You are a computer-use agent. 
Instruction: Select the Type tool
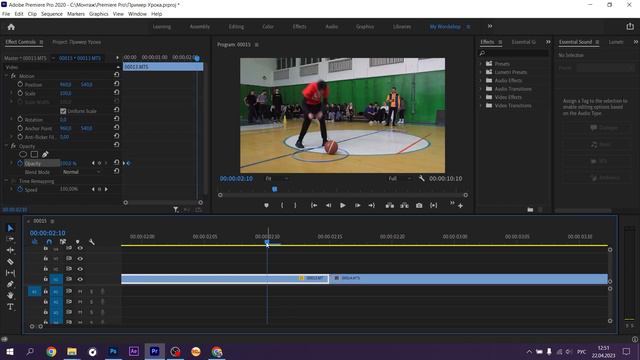click(x=10, y=307)
